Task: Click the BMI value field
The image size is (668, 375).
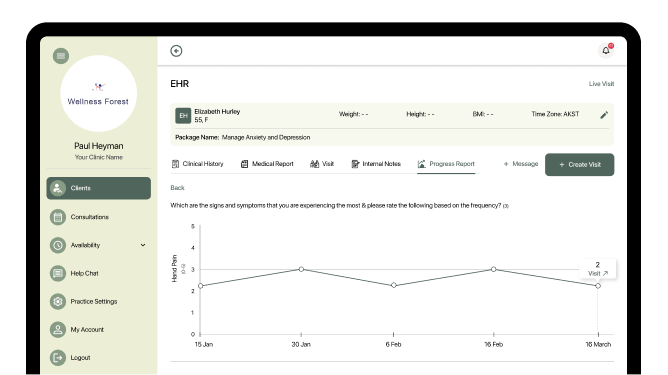Action: click(483, 114)
